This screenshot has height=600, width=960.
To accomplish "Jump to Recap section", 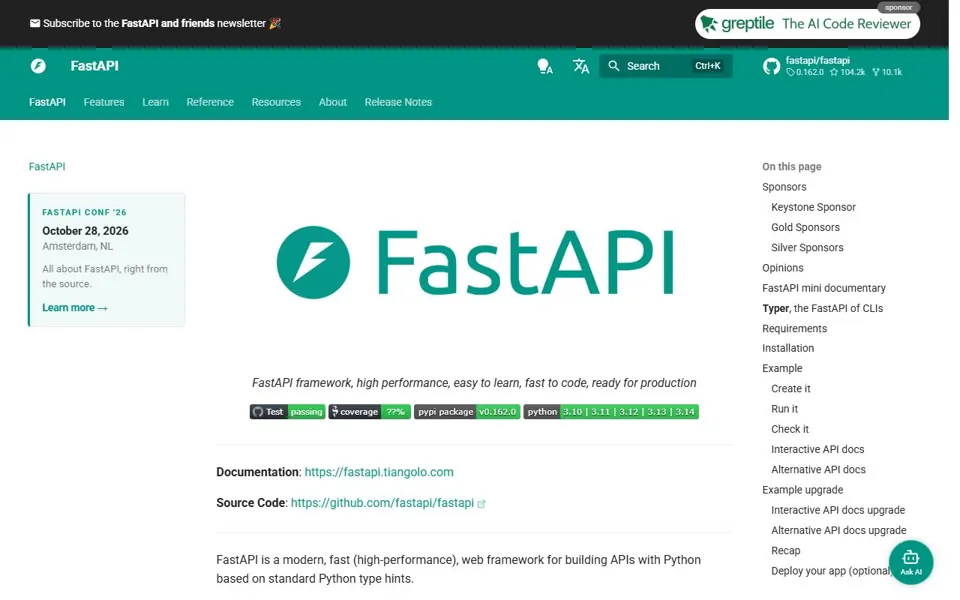I will click(786, 550).
